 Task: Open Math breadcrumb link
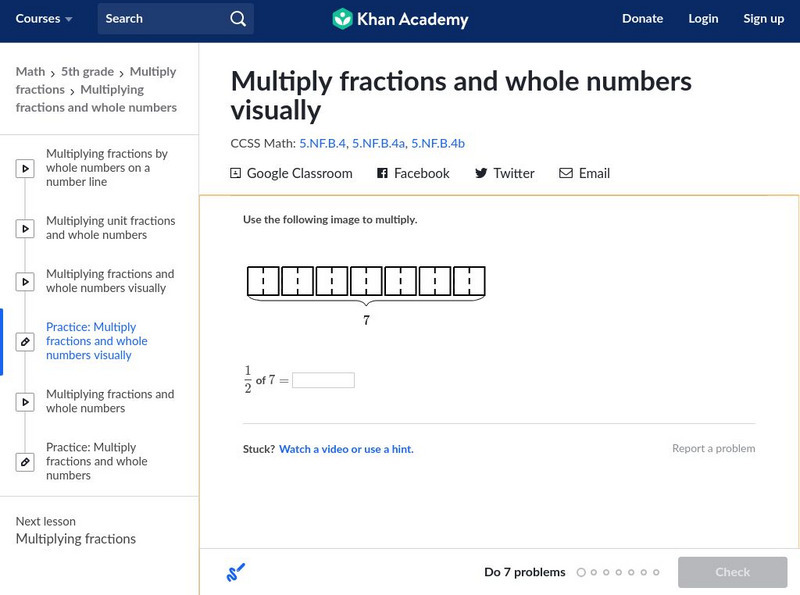30,72
